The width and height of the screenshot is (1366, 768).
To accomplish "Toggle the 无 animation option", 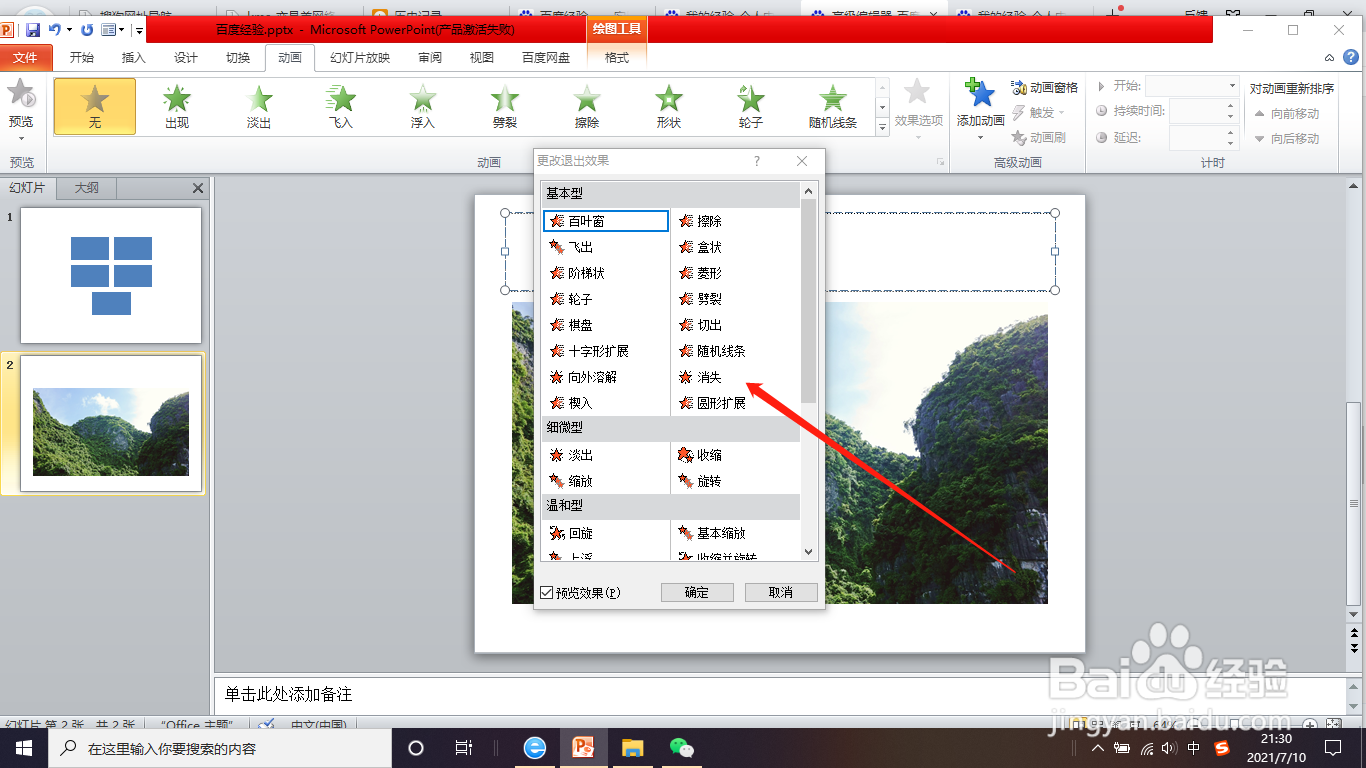I will click(x=94, y=105).
